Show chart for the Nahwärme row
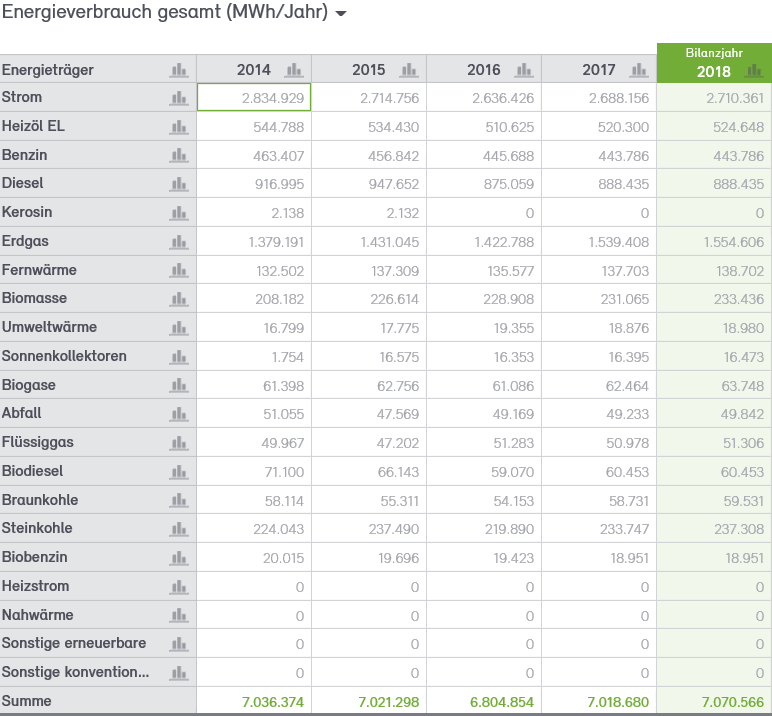Viewport: 772px width, 716px height. click(179, 616)
